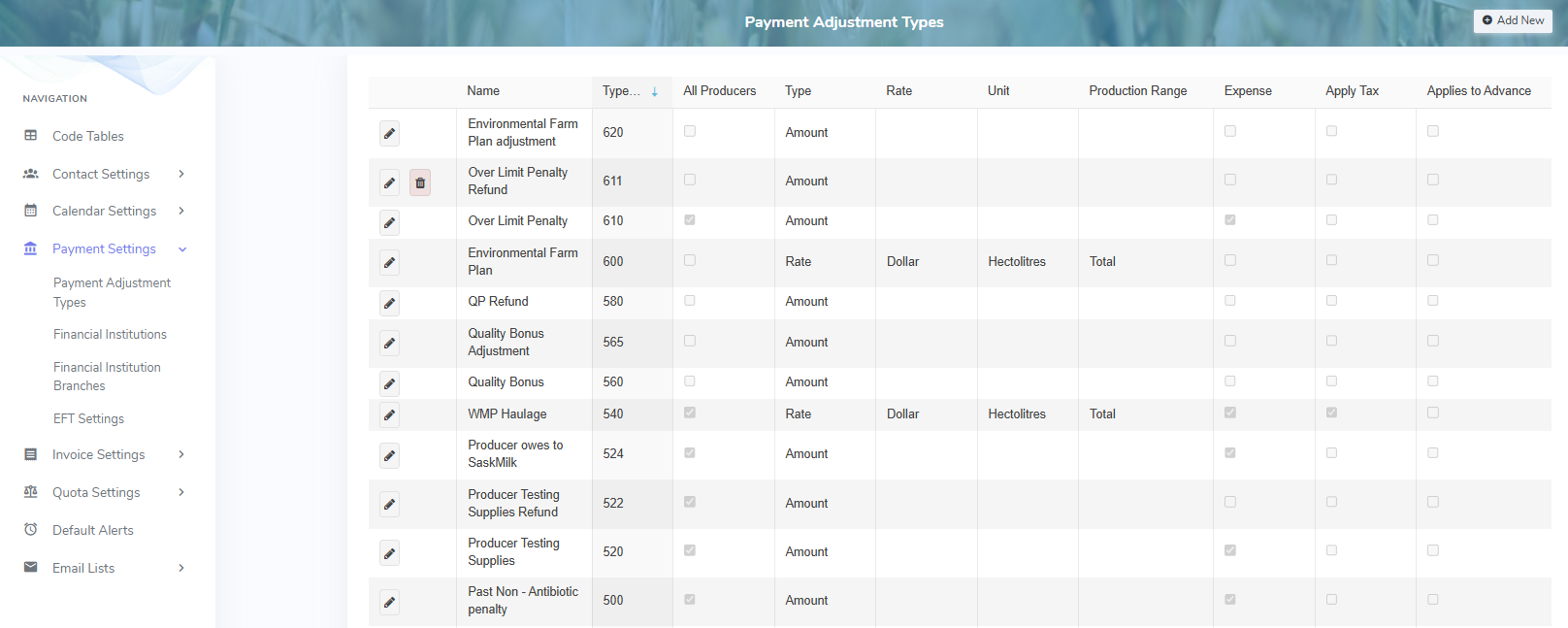1568x628 pixels.
Task: Toggle All Producers checkbox for QP Refund
Action: point(690,301)
